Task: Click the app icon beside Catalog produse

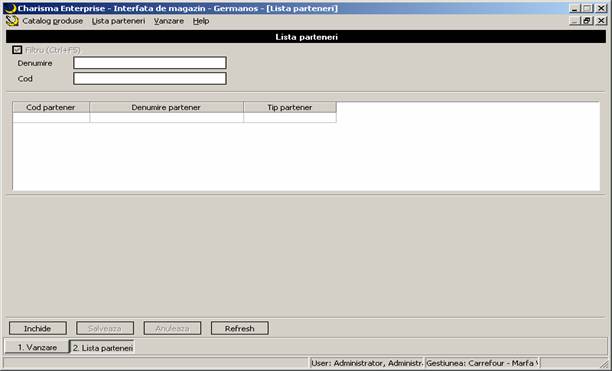Action: point(12,21)
